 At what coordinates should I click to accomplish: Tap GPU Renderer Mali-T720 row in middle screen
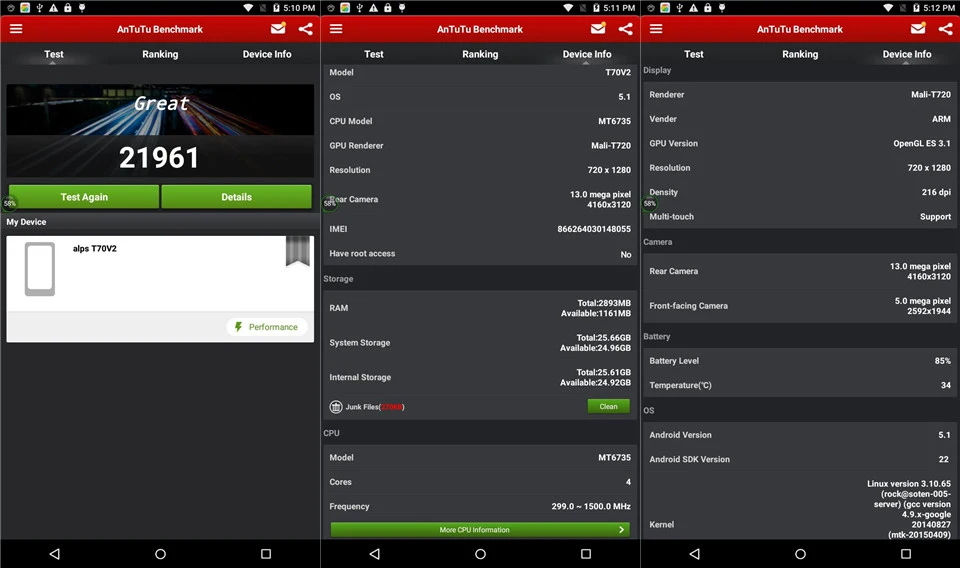pyautogui.click(x=480, y=146)
